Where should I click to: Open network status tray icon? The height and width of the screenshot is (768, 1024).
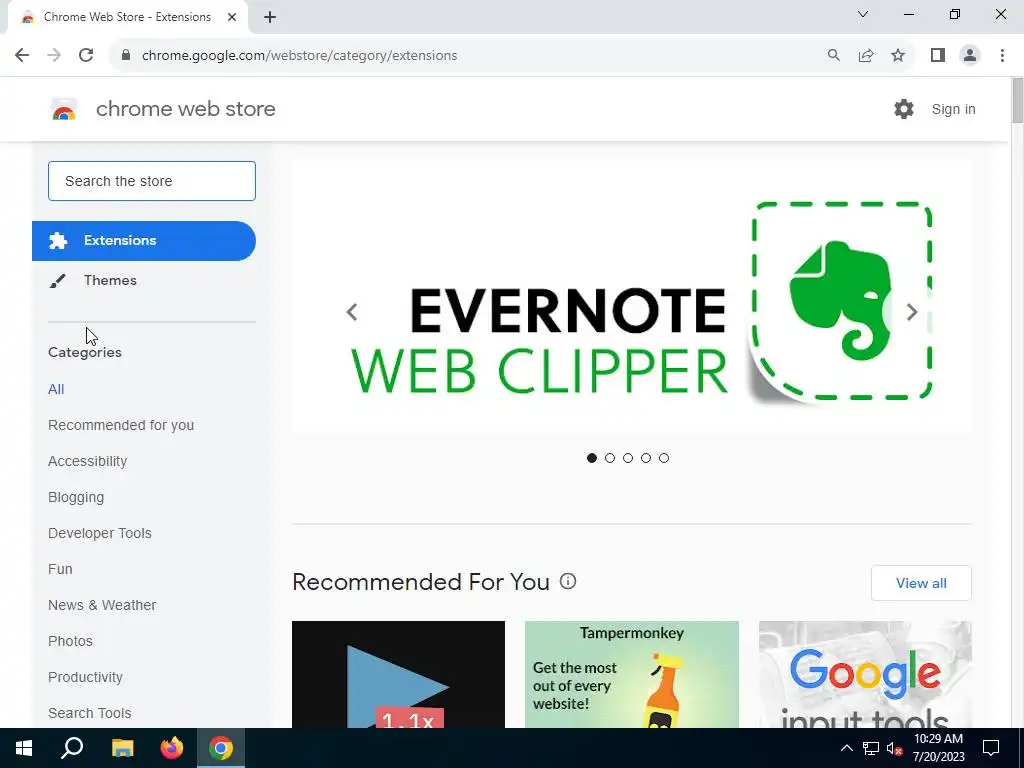[x=871, y=748]
